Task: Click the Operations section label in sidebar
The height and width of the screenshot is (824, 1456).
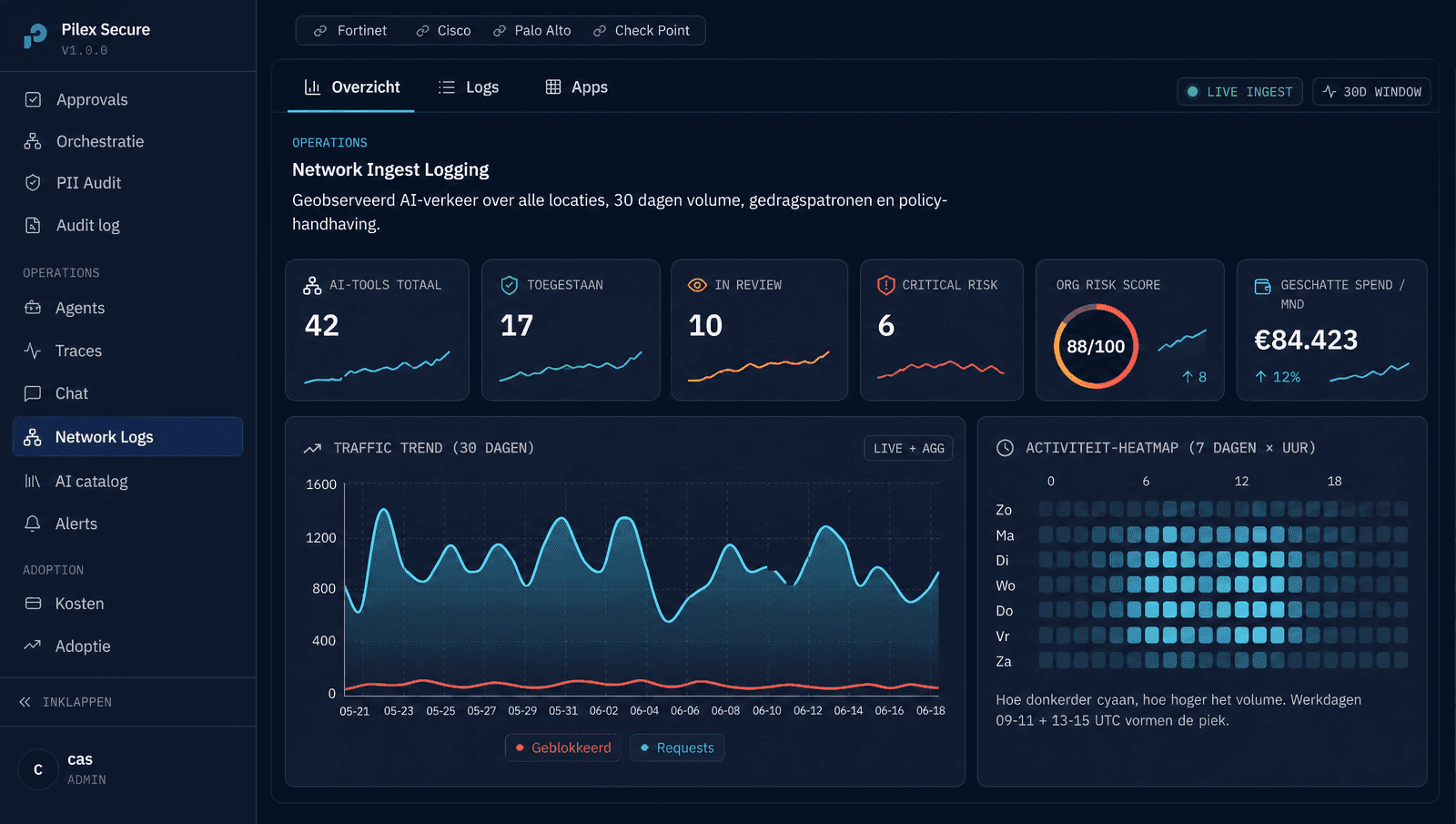Action: [61, 273]
